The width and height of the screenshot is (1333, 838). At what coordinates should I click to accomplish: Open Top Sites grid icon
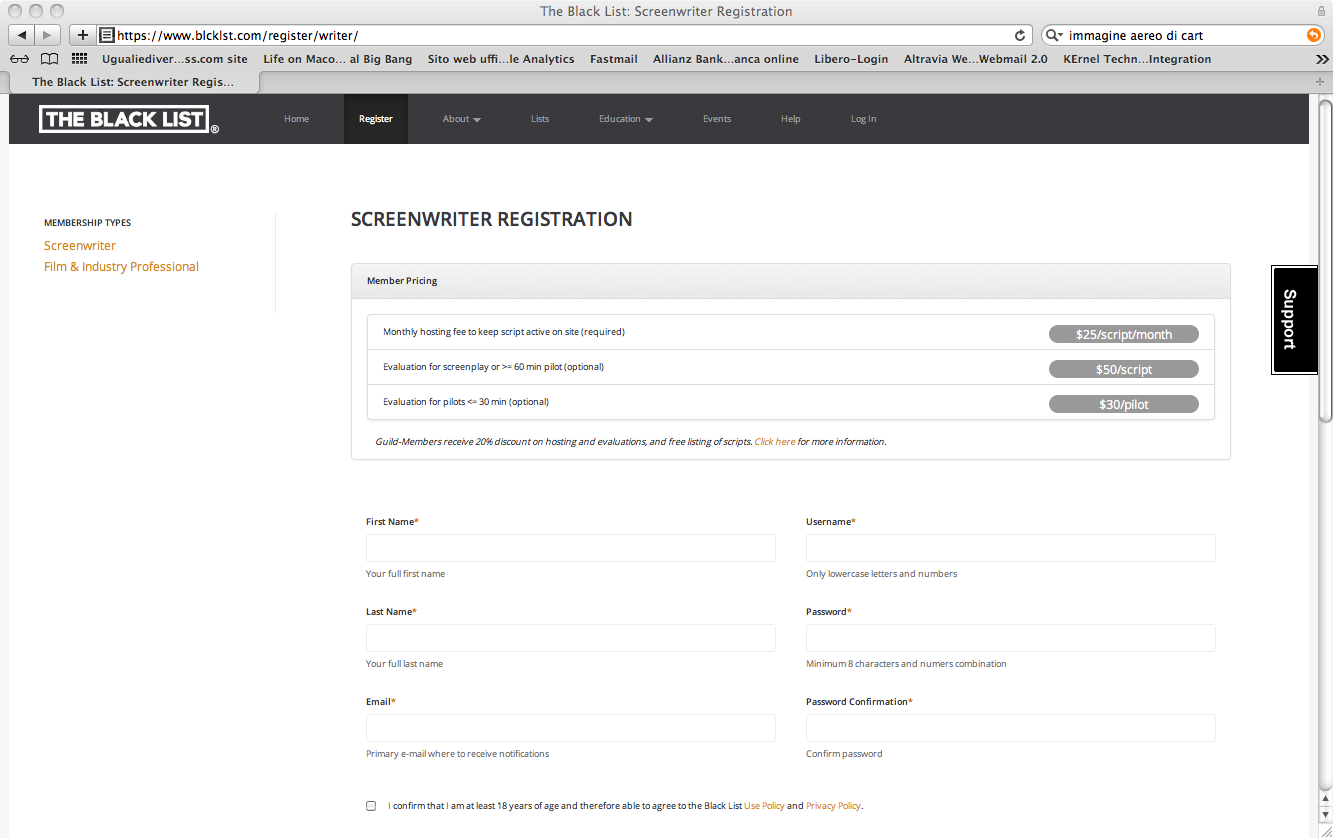coord(79,59)
